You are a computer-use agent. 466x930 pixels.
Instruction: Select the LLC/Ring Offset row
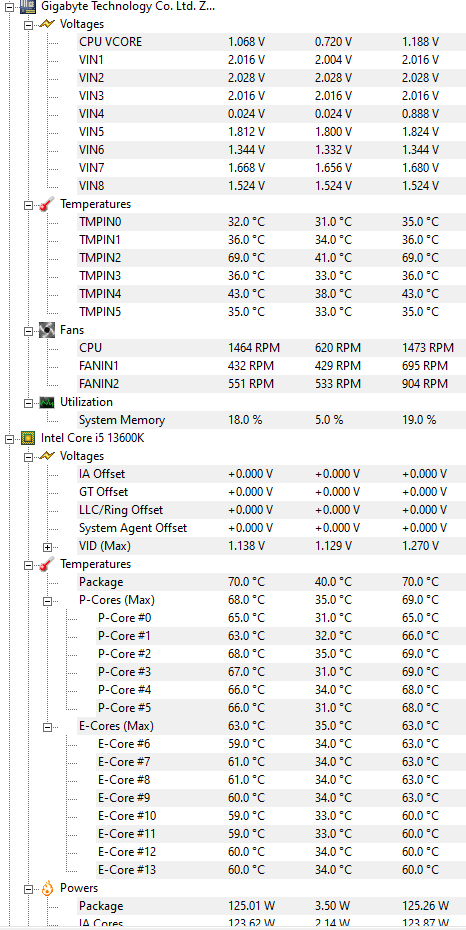pos(271,511)
